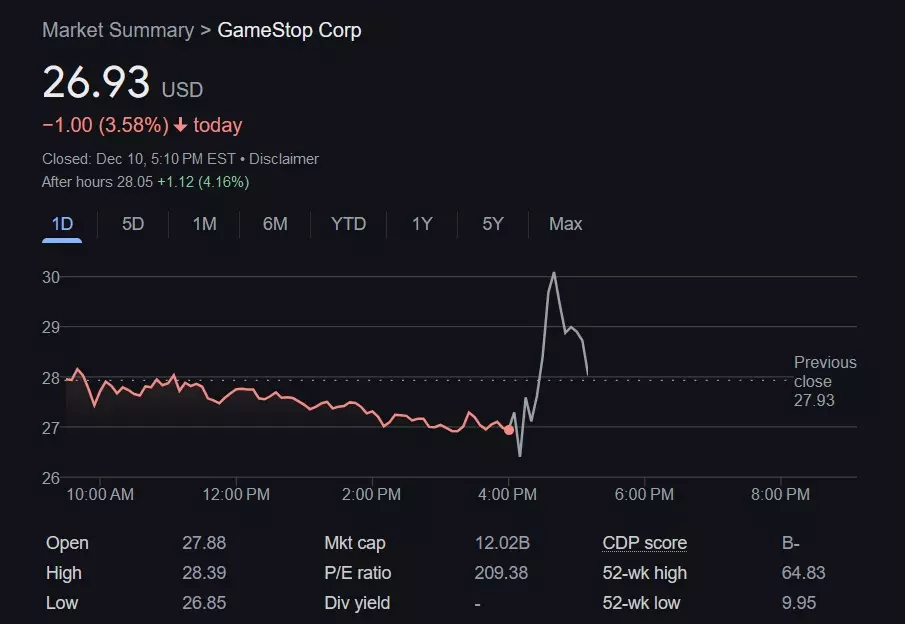The image size is (905, 624).
Task: Click the GameStop Corp title
Action: 289,30
